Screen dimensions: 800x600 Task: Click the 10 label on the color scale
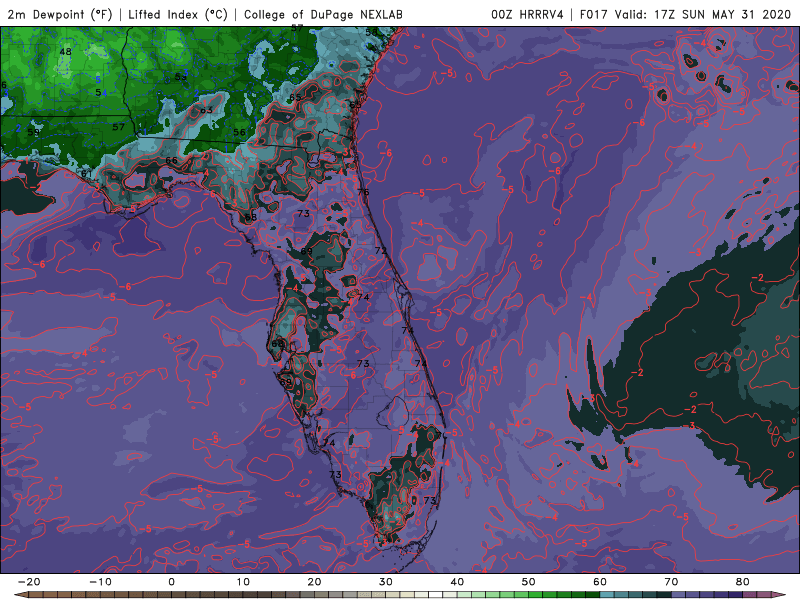click(243, 582)
